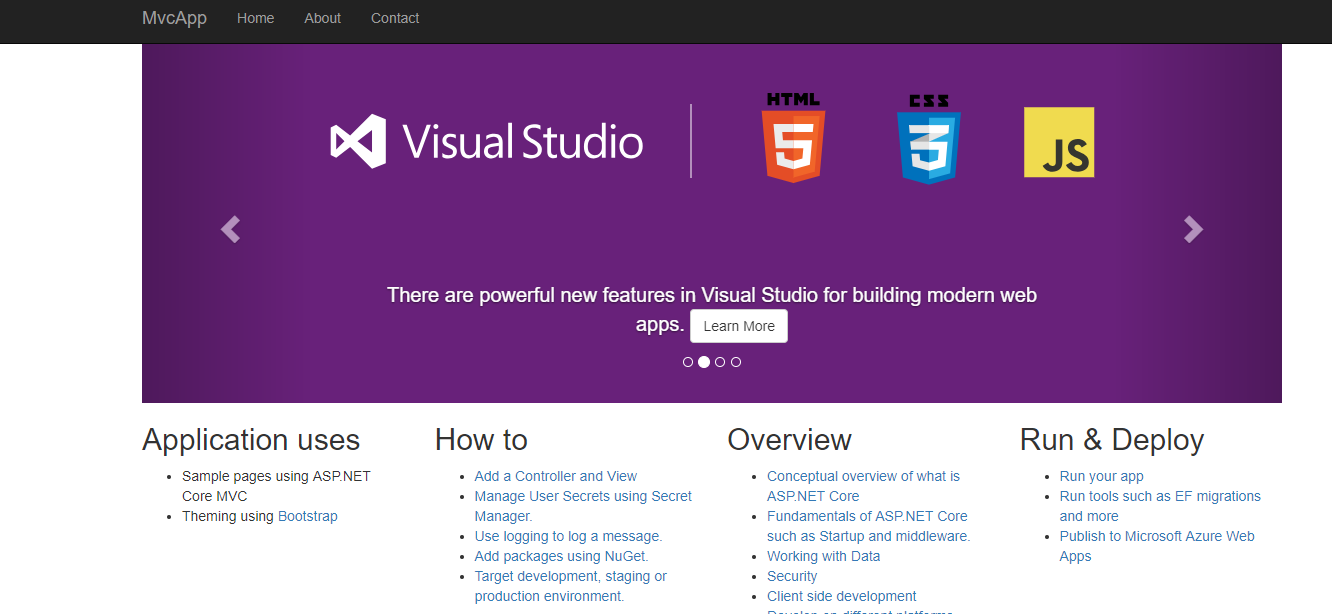Viewport: 1332px width, 614px height.
Task: Open 'Conceptual overview of what is ASP.NET Core'
Action: click(x=863, y=486)
